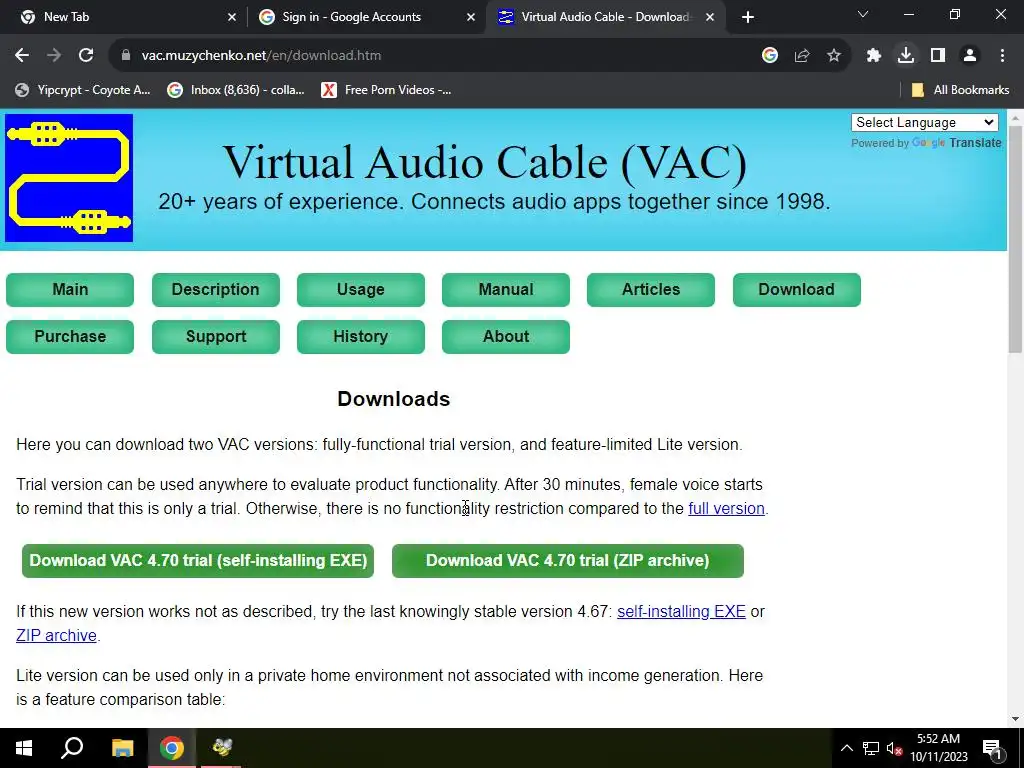Click the browser forward arrow
Image resolution: width=1024 pixels, height=768 pixels.
tap(54, 56)
